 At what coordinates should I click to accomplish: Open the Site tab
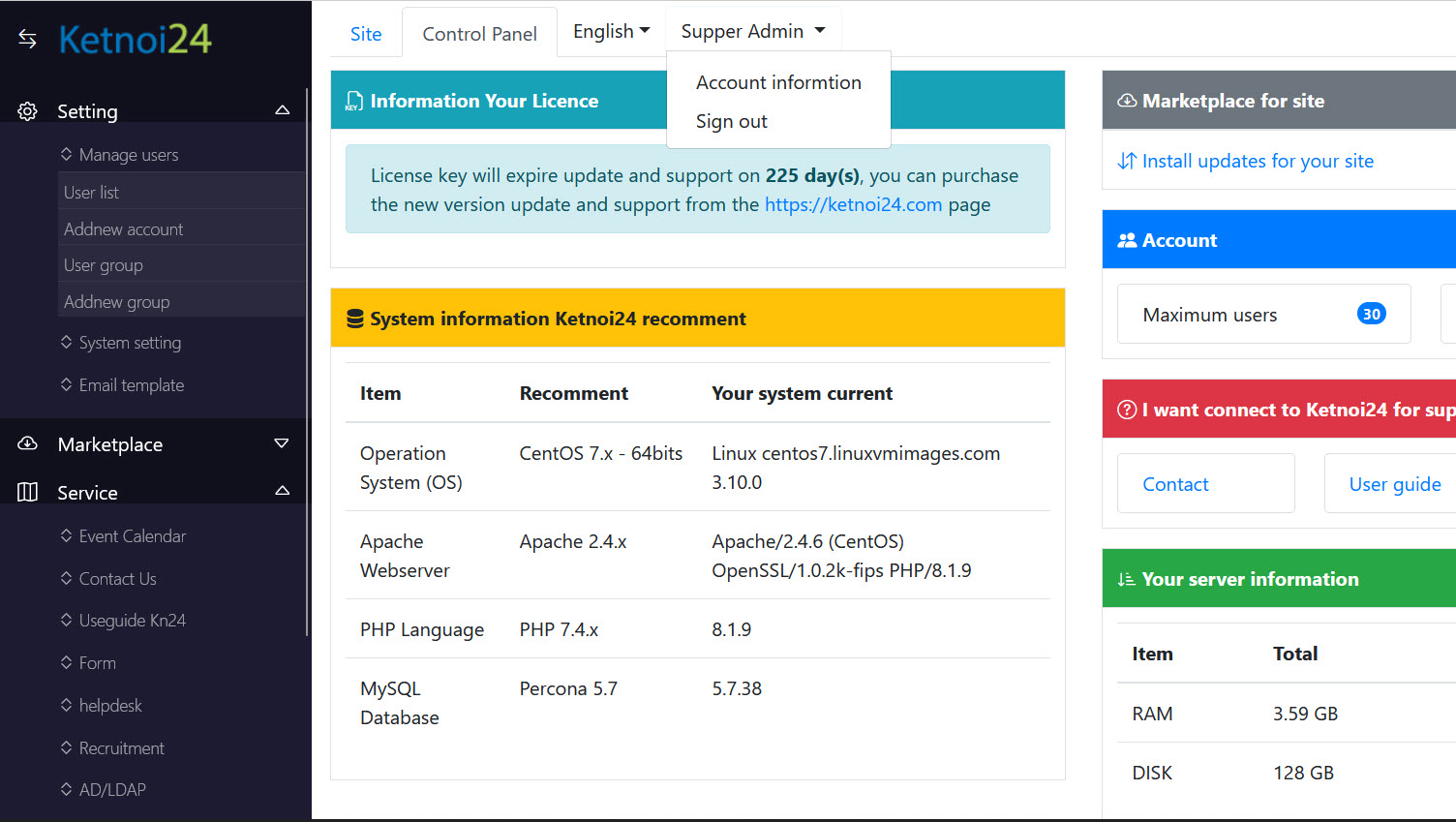click(x=366, y=34)
